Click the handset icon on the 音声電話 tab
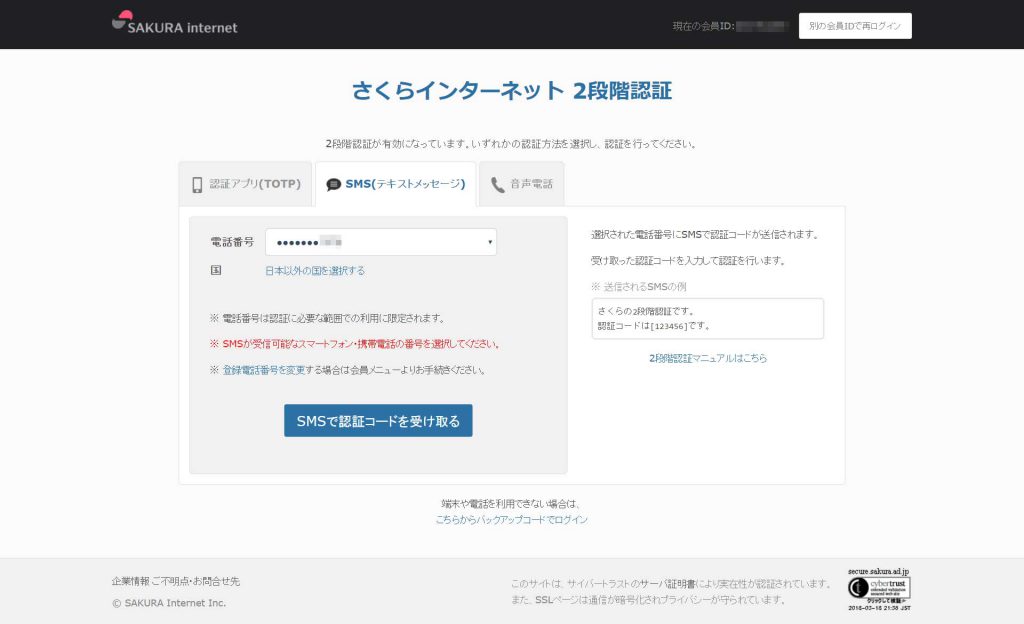The width and height of the screenshot is (1024, 624). coord(498,185)
